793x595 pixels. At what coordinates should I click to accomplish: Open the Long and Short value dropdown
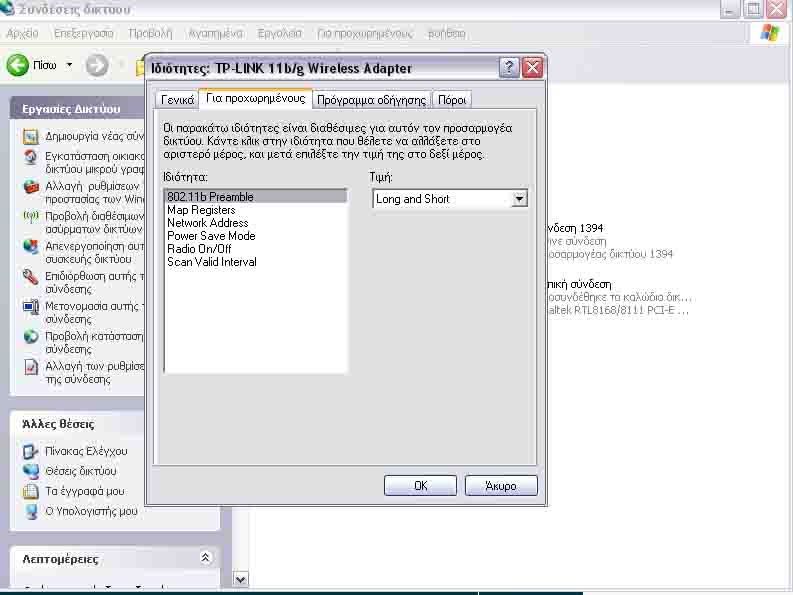519,199
